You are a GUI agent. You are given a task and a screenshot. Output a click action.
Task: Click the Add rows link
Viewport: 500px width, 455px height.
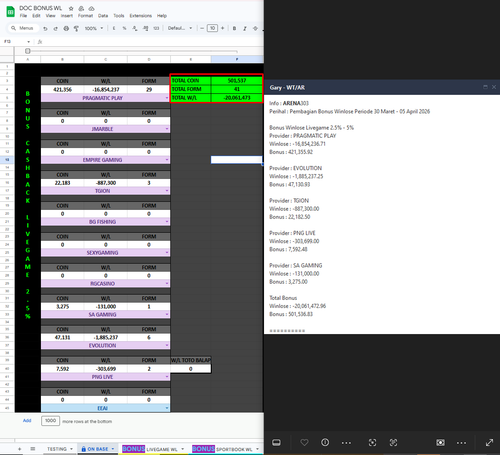27,421
